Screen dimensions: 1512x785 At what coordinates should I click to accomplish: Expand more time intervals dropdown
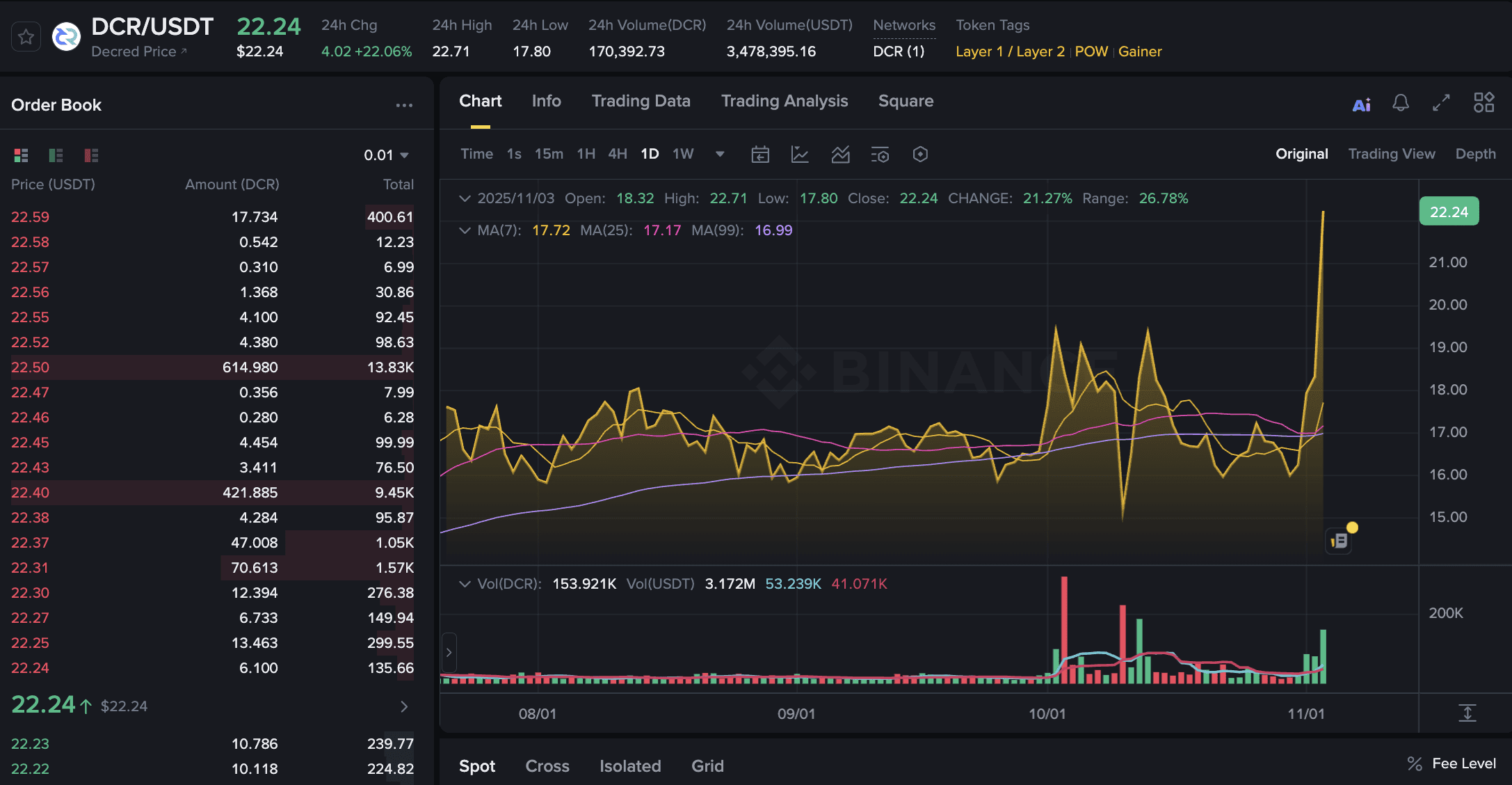click(x=720, y=154)
